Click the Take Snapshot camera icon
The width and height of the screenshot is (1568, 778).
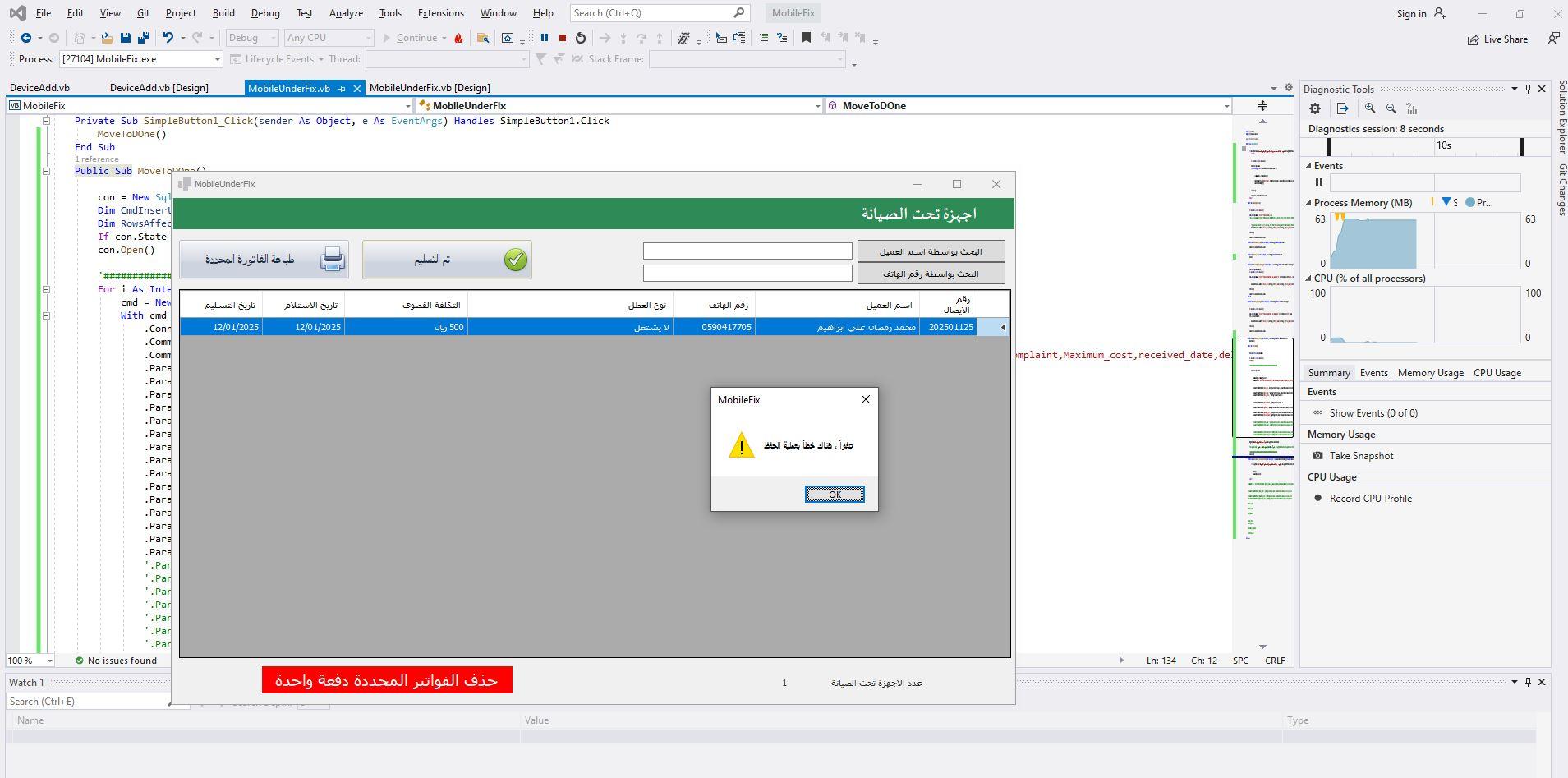1318,456
